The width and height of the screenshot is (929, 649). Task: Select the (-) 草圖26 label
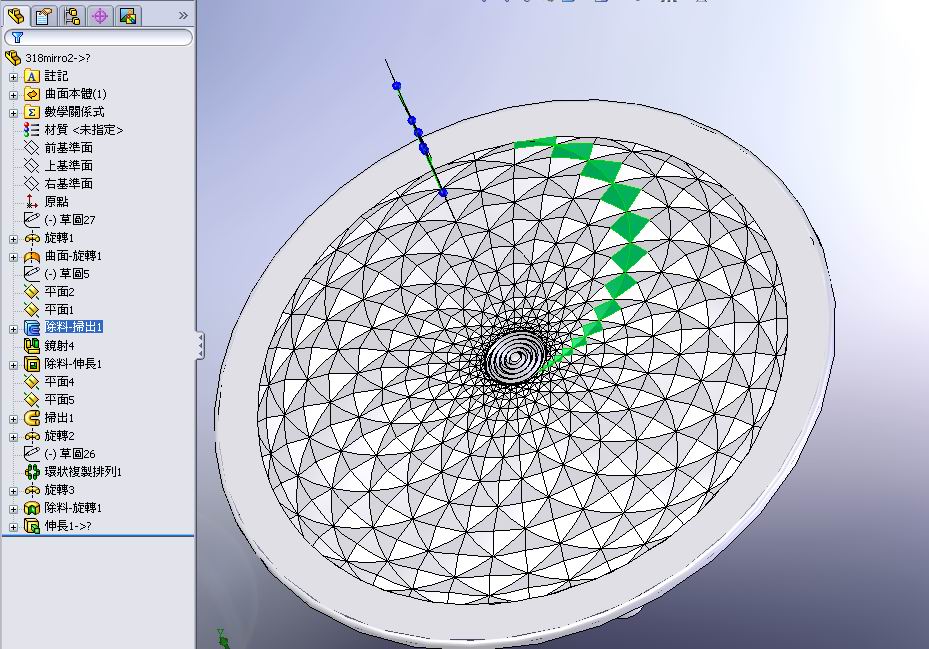coord(70,453)
